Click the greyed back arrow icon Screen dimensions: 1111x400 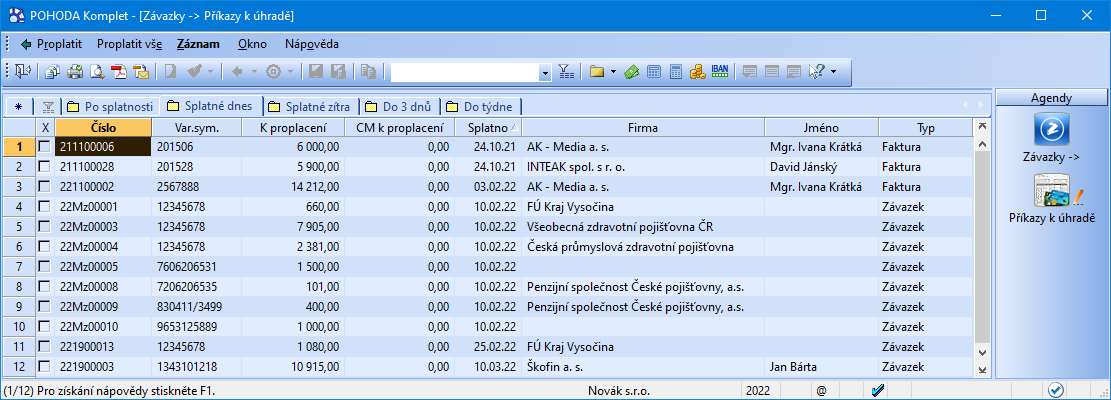click(238, 72)
